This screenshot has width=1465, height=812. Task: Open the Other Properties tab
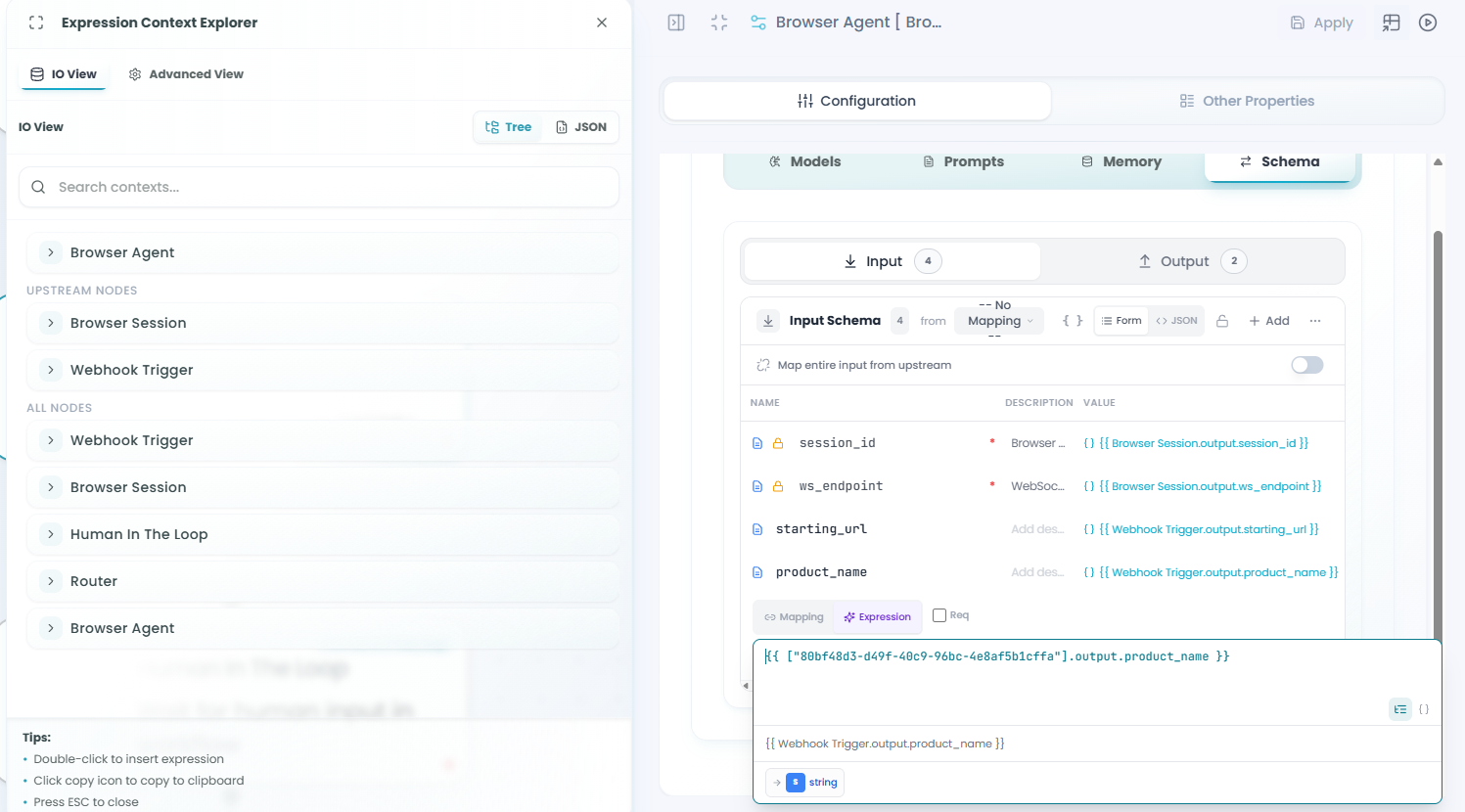click(1247, 101)
